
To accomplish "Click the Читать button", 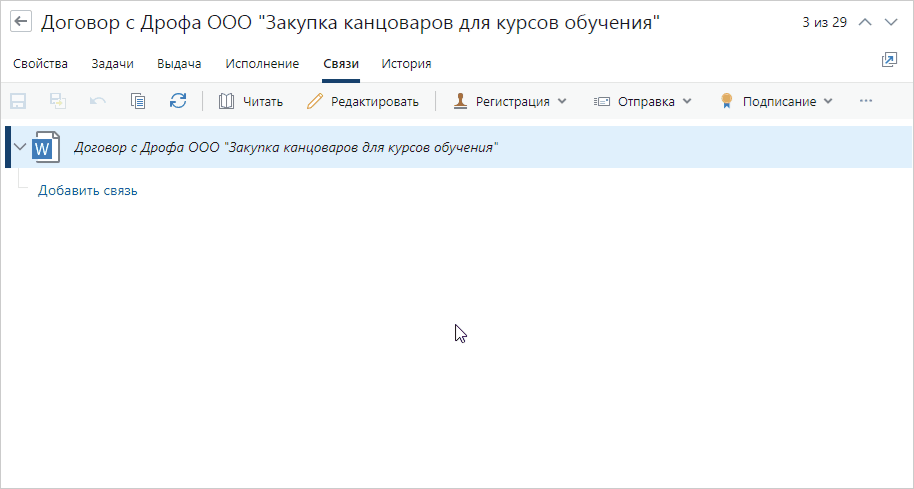I will coord(251,101).
